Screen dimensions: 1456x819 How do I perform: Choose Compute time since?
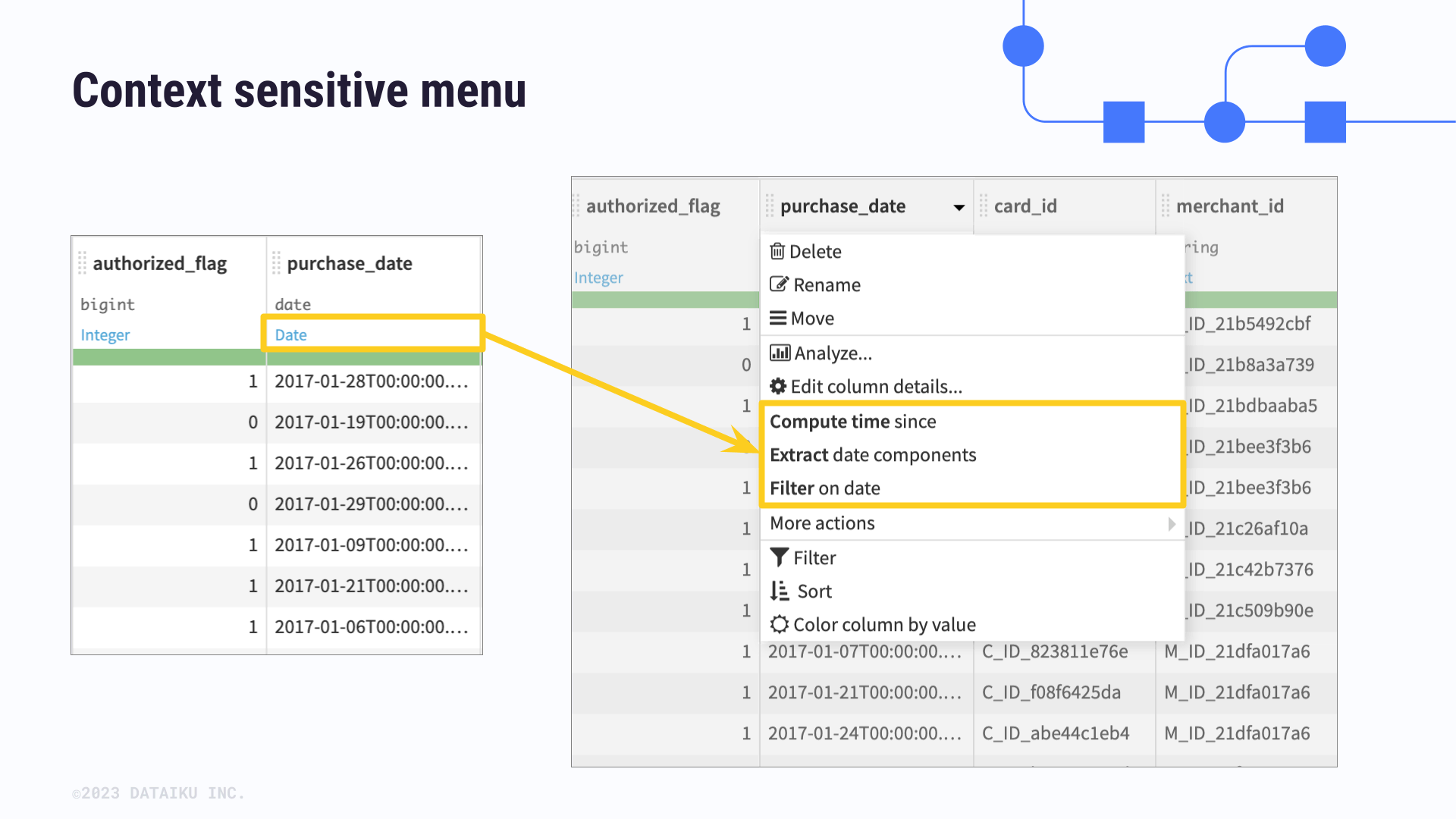coord(852,421)
